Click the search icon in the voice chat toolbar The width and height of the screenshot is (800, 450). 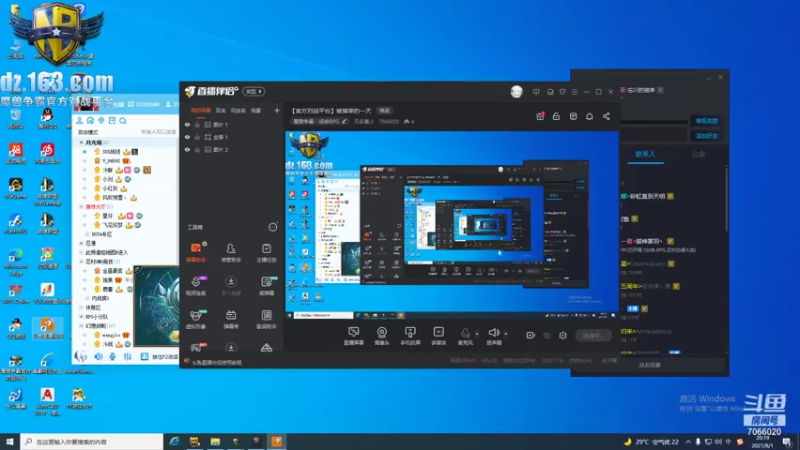point(123,121)
